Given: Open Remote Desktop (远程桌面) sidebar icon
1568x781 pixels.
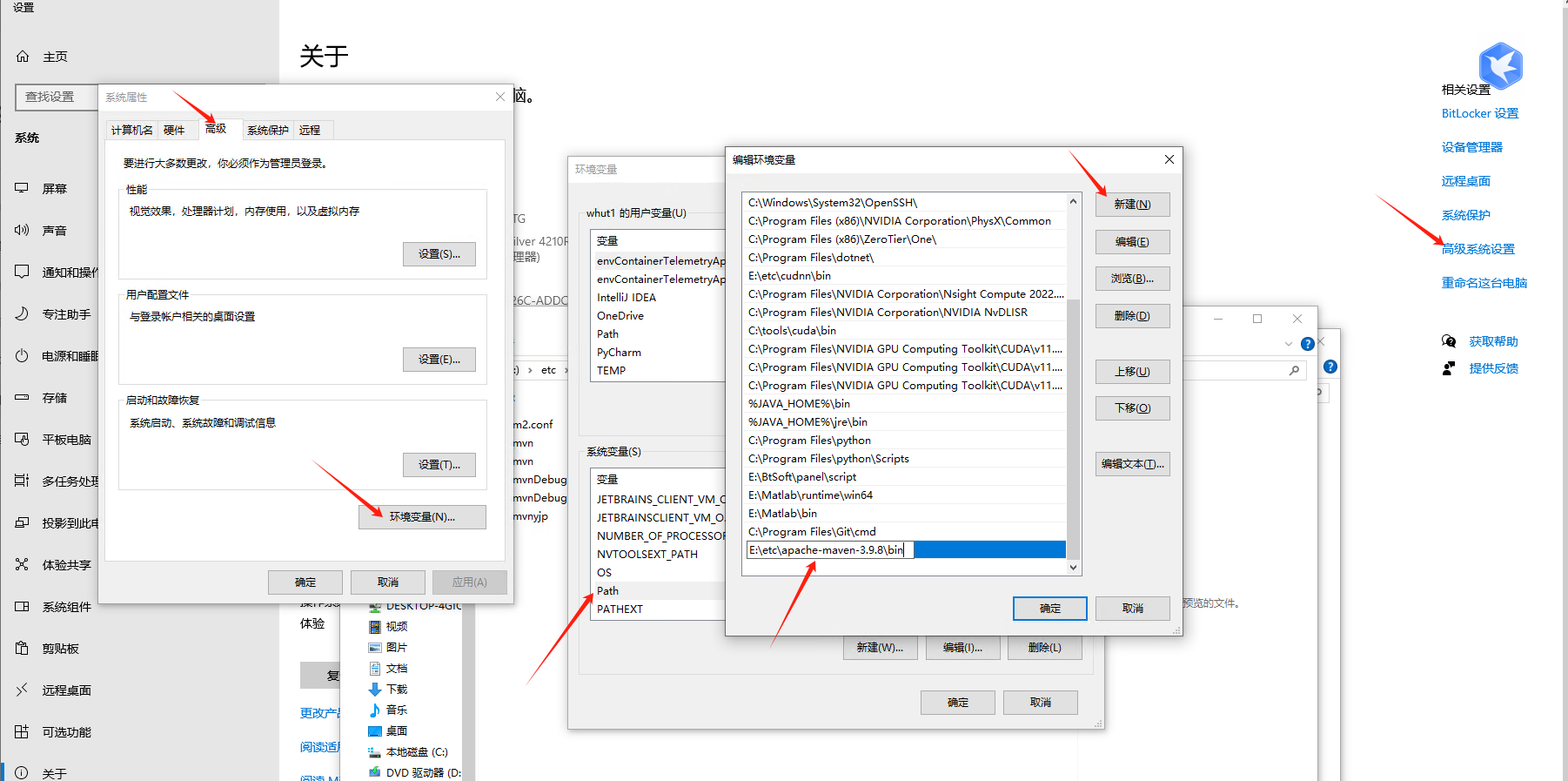Looking at the screenshot, I should pyautogui.click(x=23, y=690).
